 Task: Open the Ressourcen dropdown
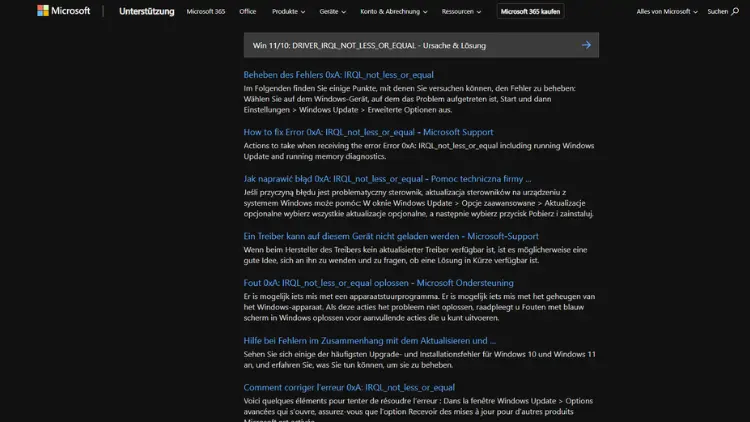coord(462,12)
